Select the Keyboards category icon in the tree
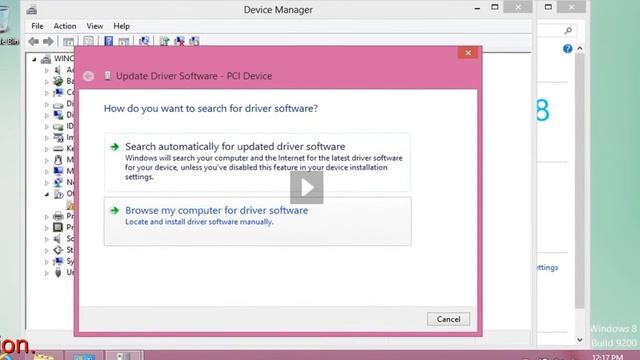The image size is (640, 360). click(58, 149)
